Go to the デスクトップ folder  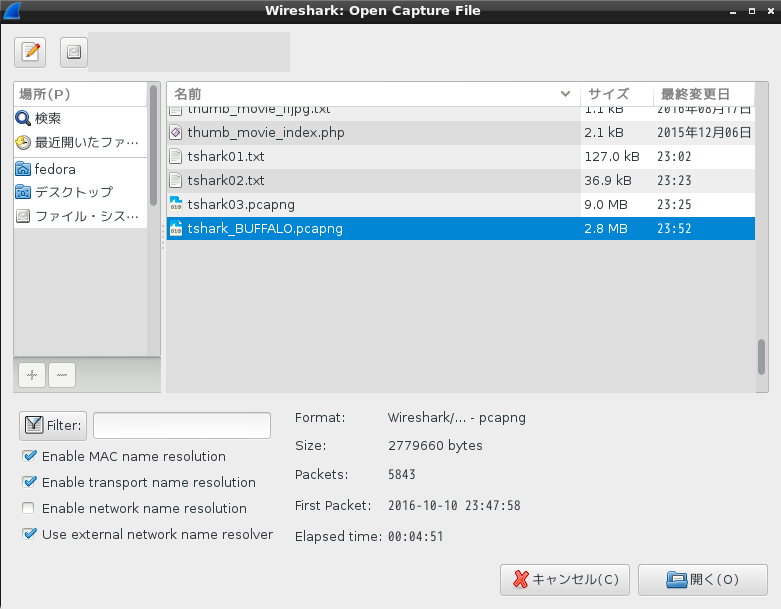(80, 192)
